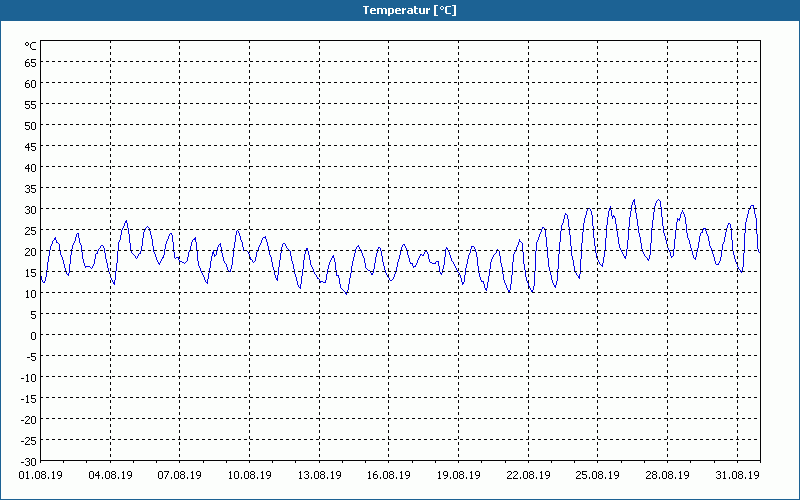Select the 16.08.19 x-axis label

pos(389,475)
